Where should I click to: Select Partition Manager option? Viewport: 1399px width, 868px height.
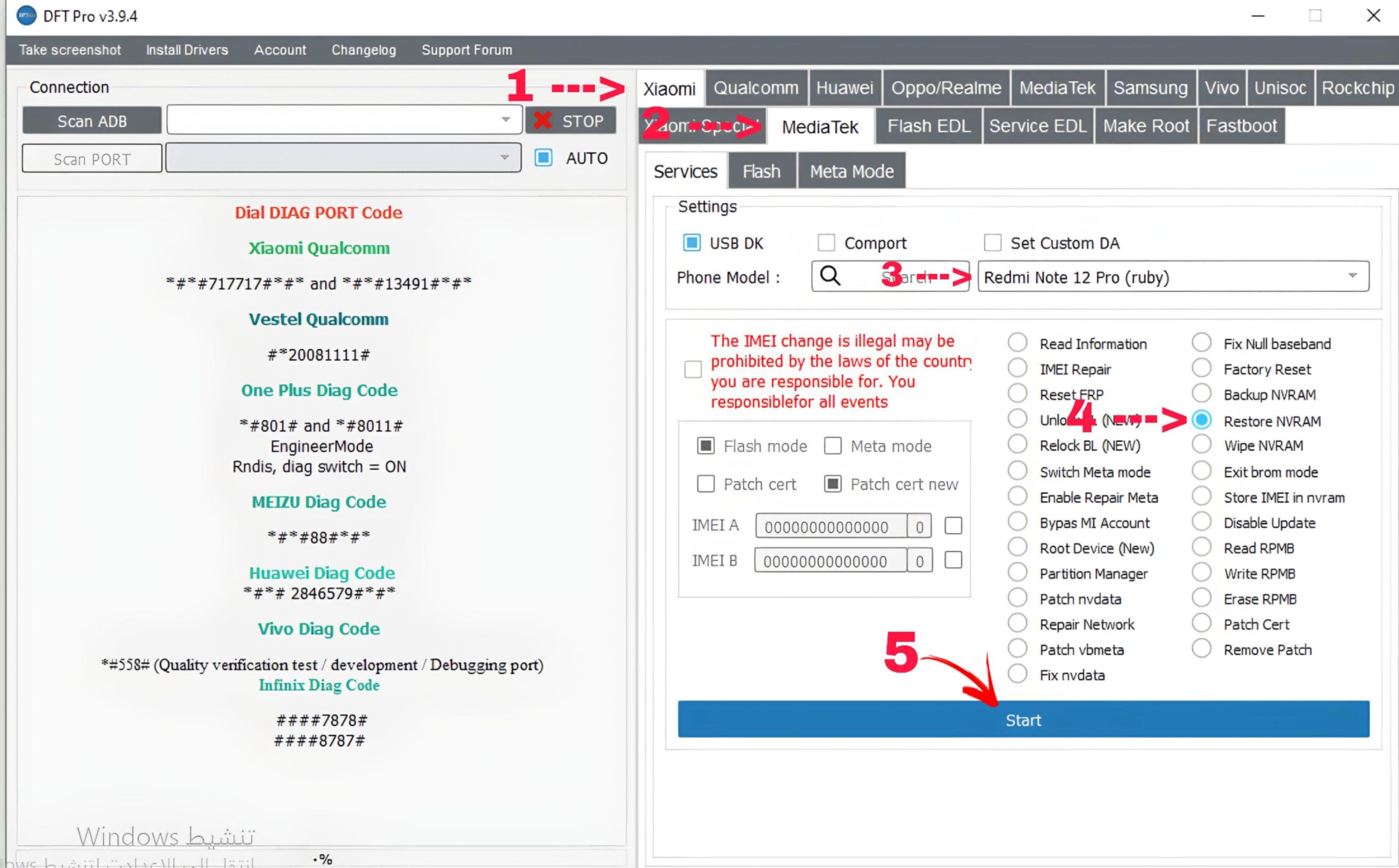(x=1017, y=572)
